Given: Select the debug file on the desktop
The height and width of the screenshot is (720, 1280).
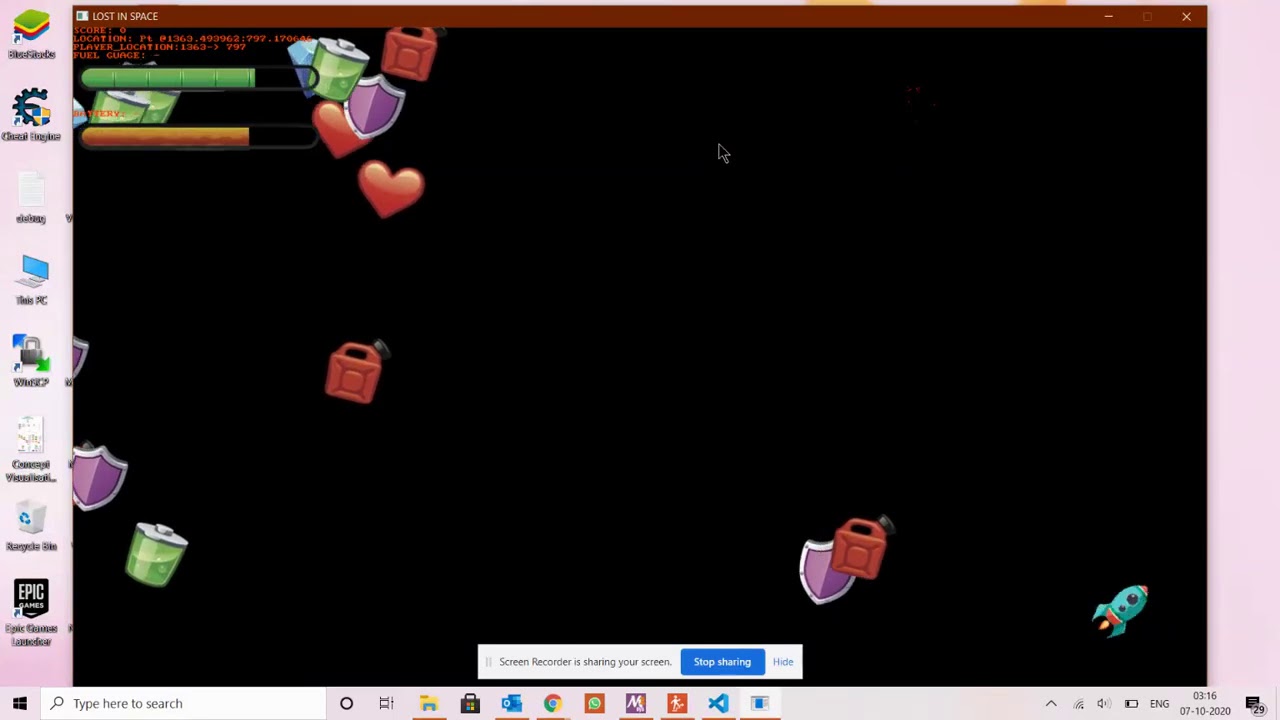Looking at the screenshot, I should [x=31, y=198].
